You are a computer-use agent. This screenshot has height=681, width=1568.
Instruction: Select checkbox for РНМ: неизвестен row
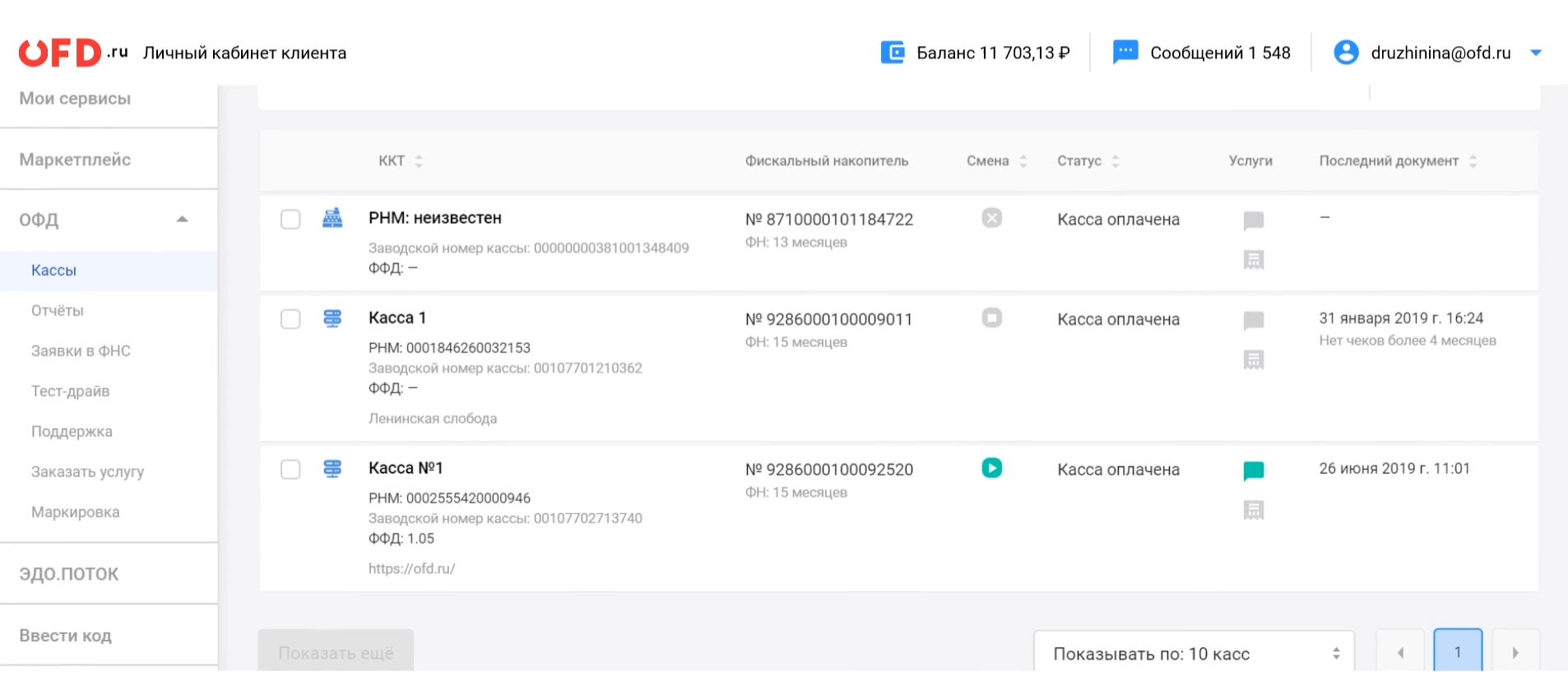(290, 220)
